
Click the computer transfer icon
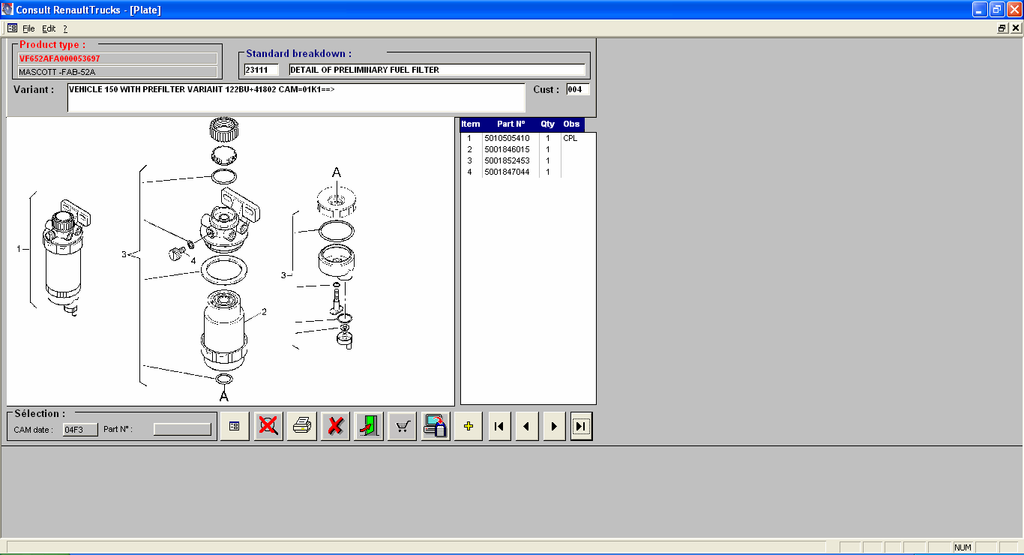(436, 426)
